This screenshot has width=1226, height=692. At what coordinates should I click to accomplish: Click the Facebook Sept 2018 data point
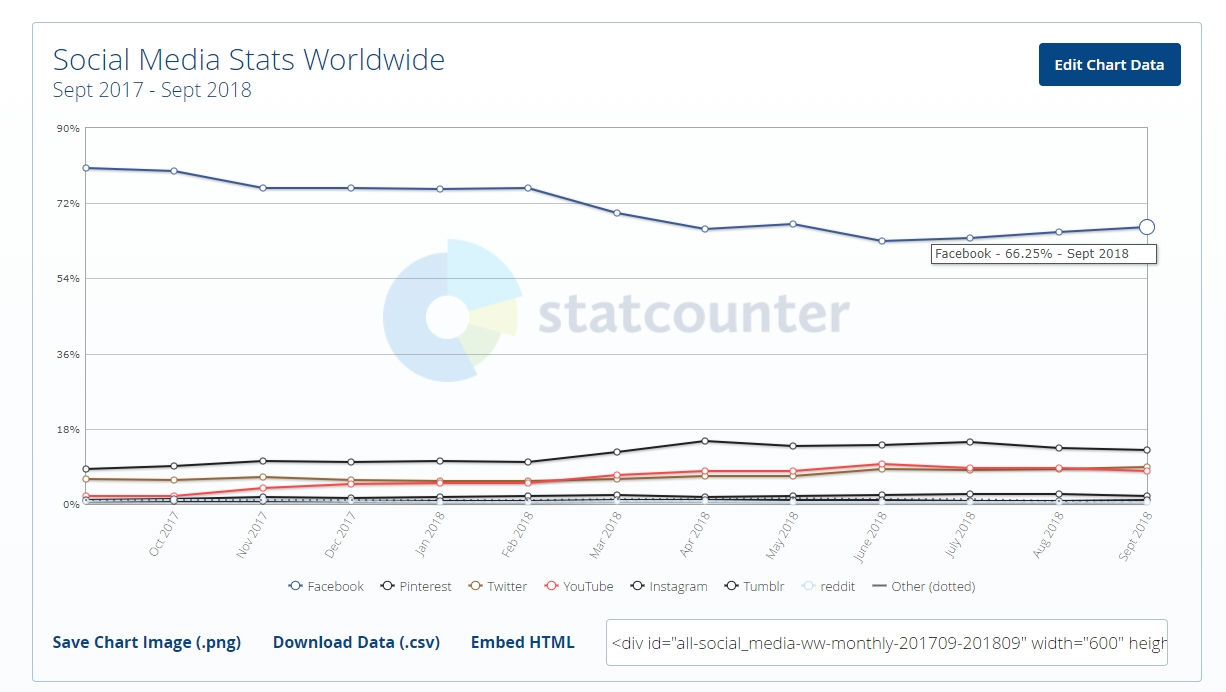point(1146,227)
